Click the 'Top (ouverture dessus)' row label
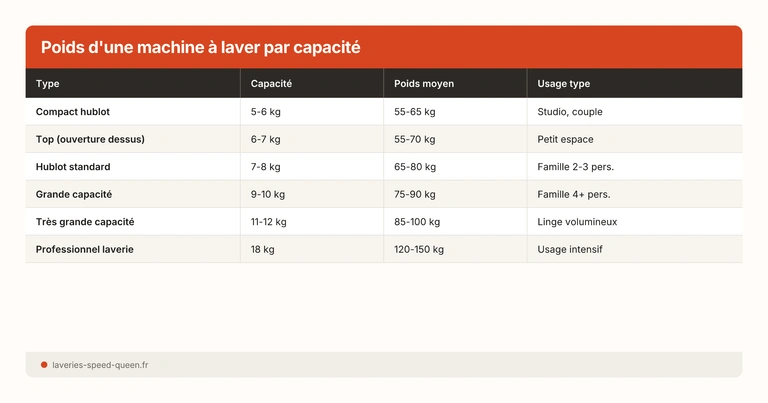Screen dimensions: 768x403 click(90, 139)
